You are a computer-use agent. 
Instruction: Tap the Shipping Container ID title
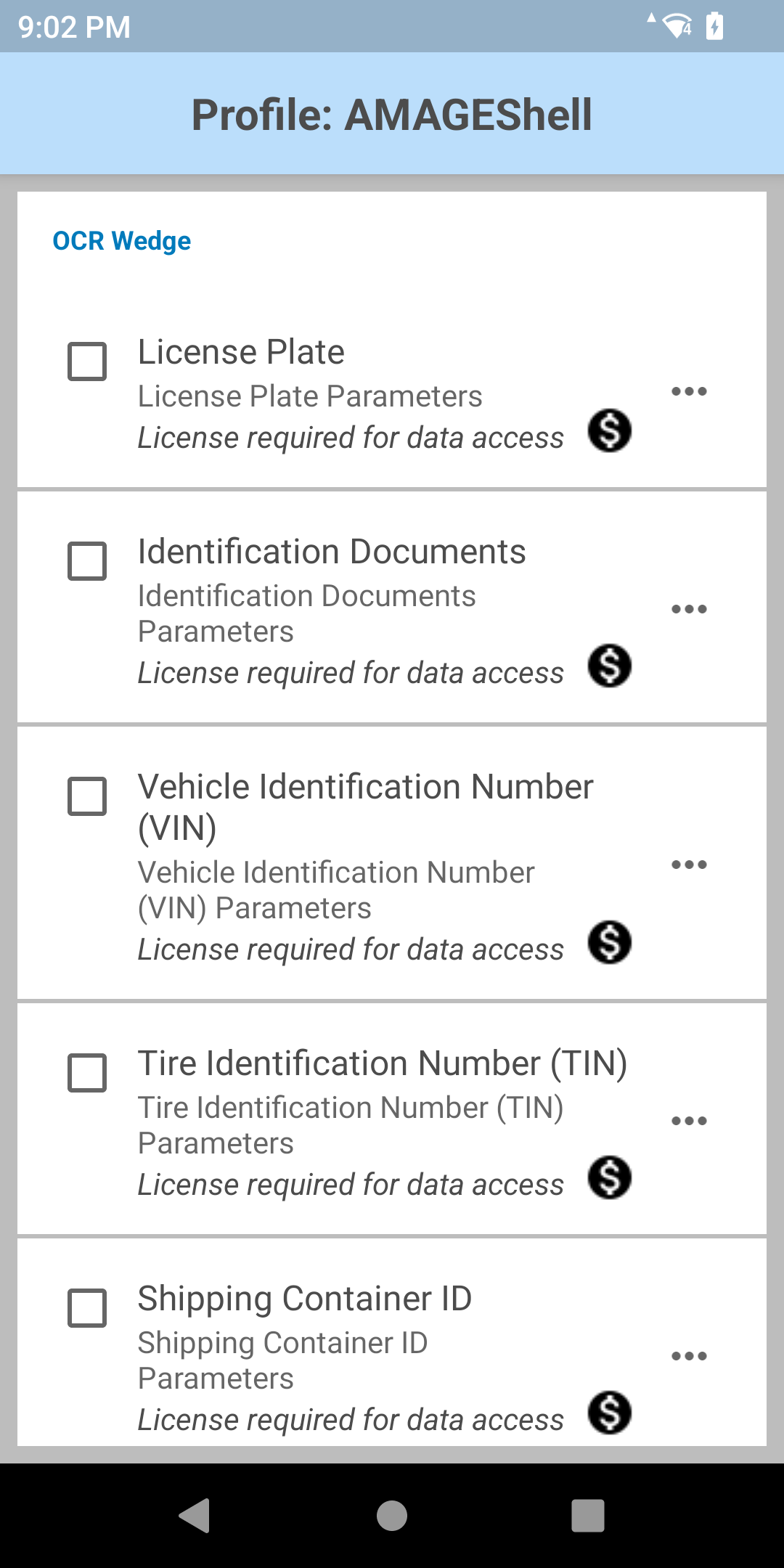point(305,1299)
